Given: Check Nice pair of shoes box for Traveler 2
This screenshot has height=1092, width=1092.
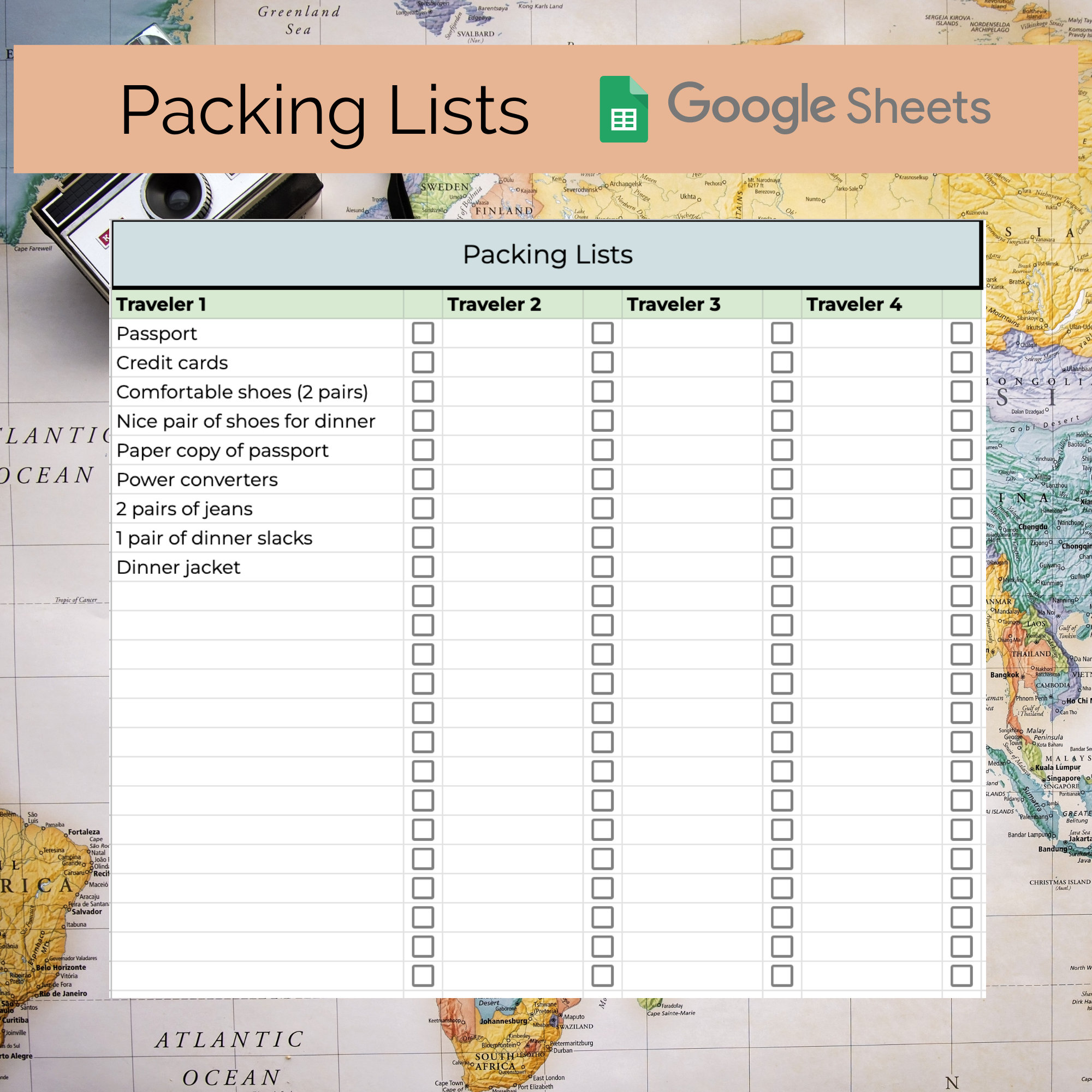Looking at the screenshot, I should (x=603, y=420).
